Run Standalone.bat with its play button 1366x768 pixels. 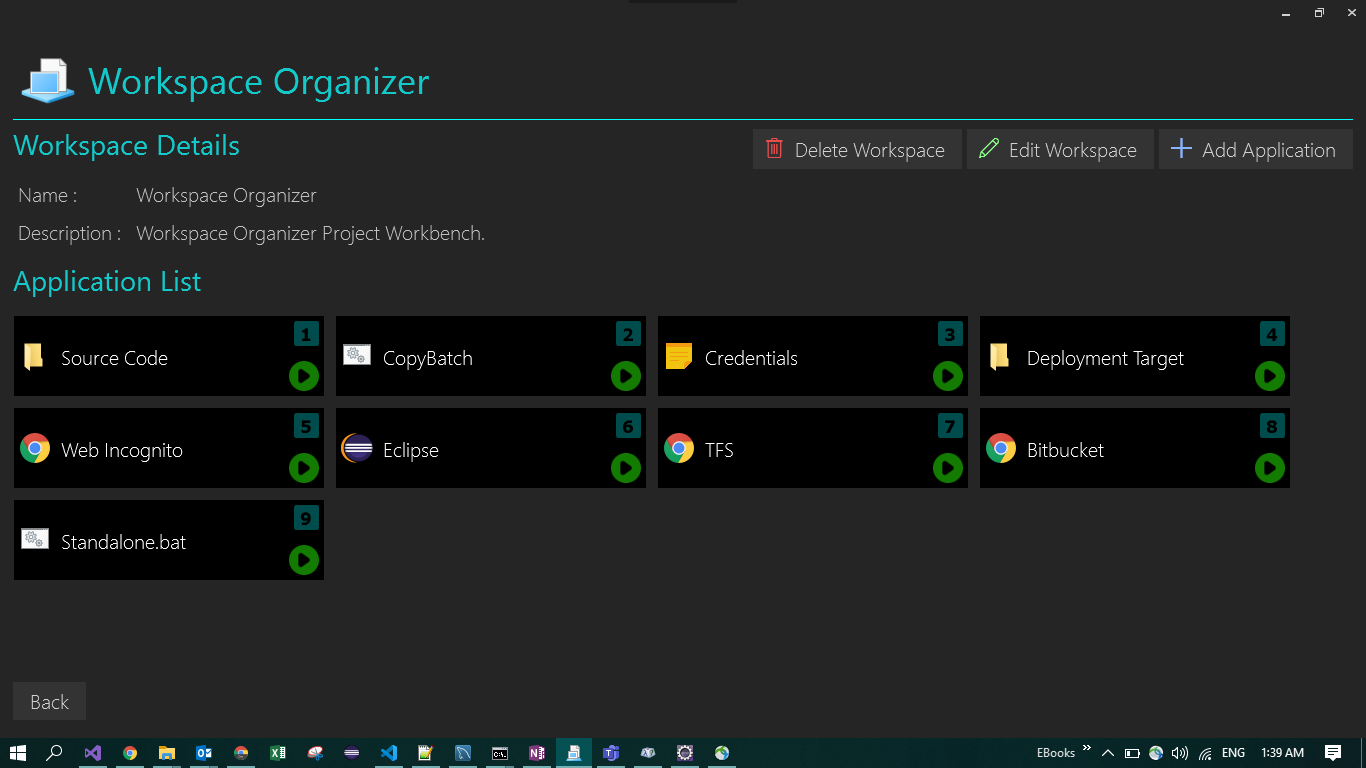pos(304,560)
